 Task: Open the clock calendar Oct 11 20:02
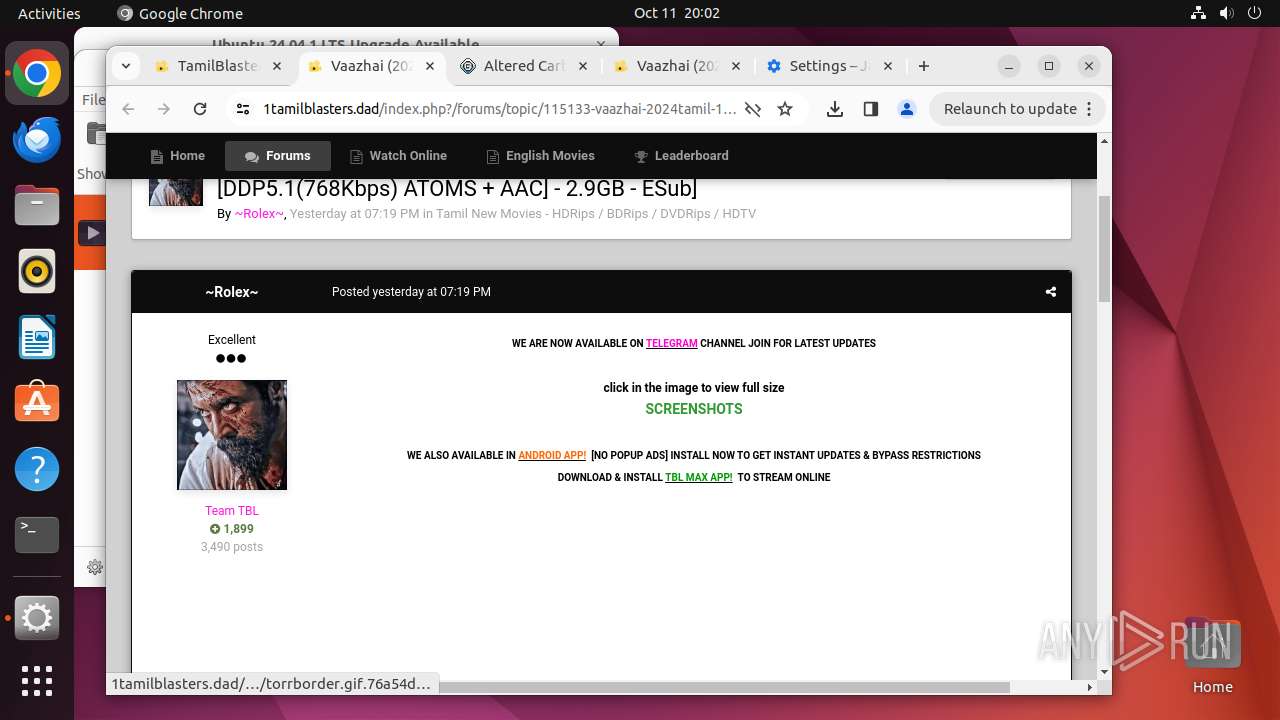point(676,13)
